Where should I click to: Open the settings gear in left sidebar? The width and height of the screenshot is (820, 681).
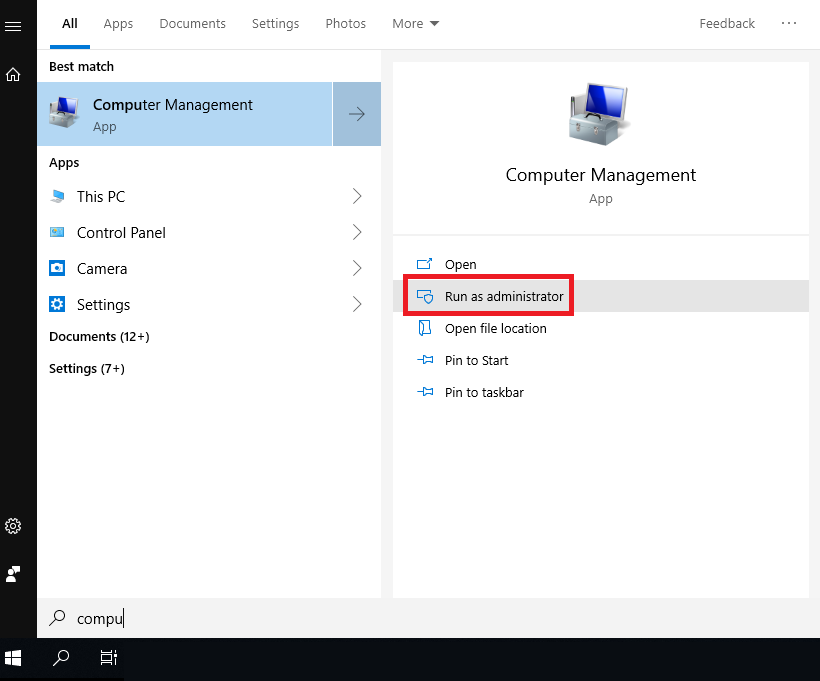click(13, 526)
